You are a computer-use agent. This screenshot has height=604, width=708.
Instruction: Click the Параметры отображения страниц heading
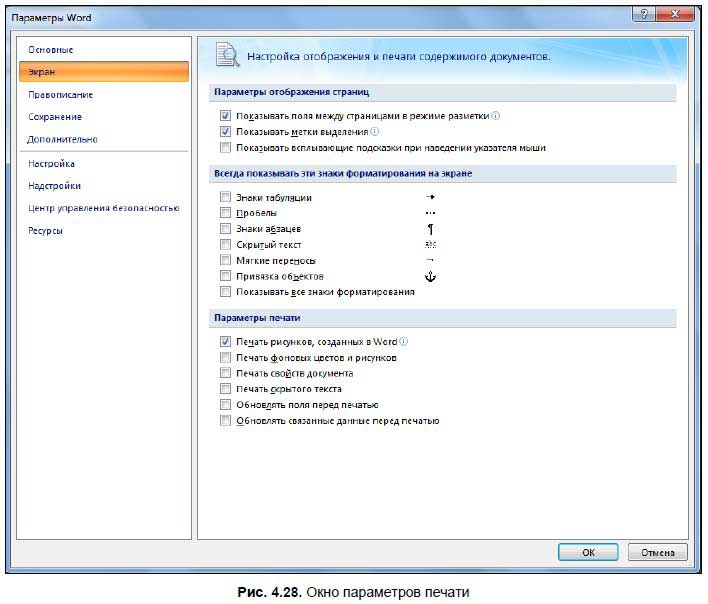(292, 92)
